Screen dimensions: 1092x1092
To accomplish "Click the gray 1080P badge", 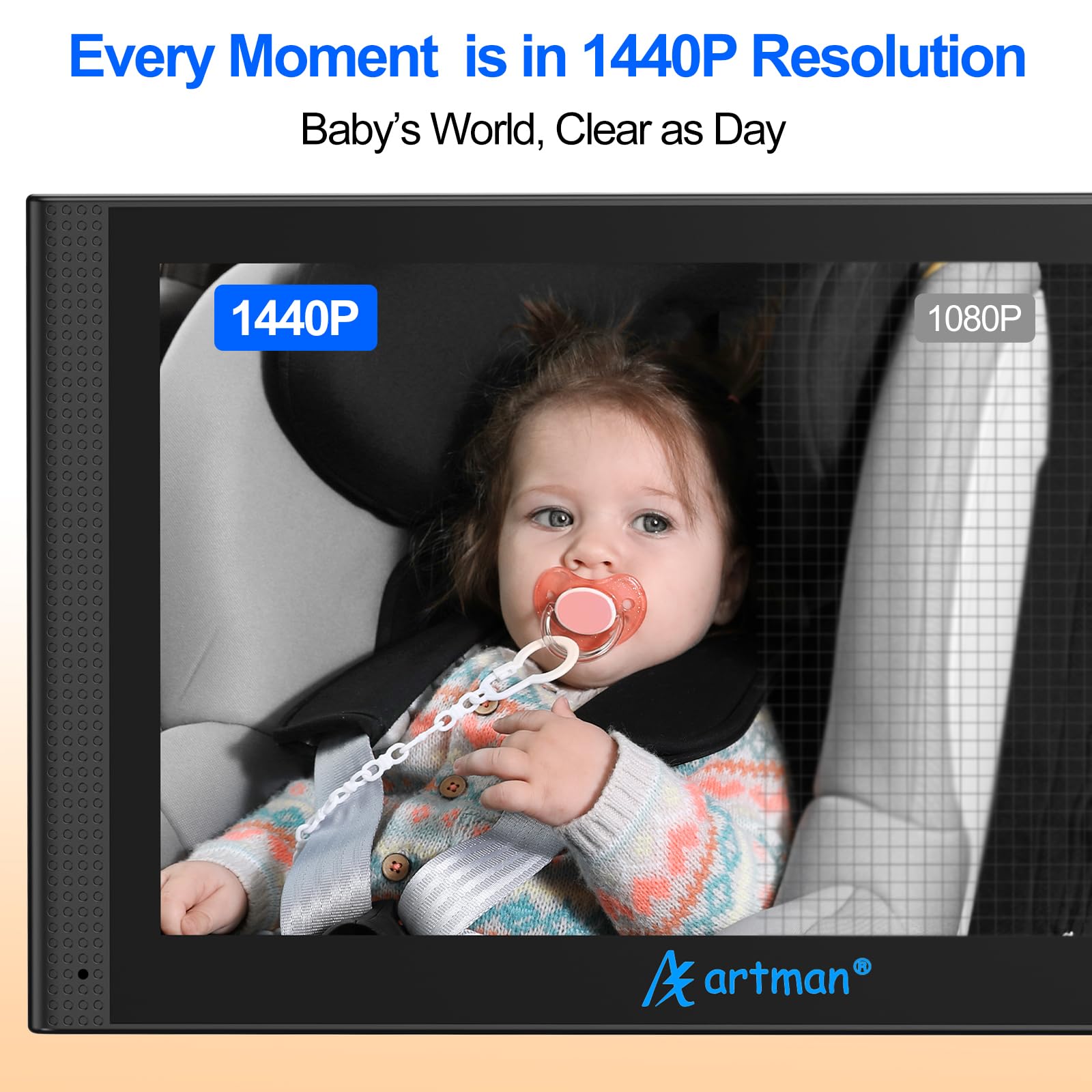I will pos(975,318).
